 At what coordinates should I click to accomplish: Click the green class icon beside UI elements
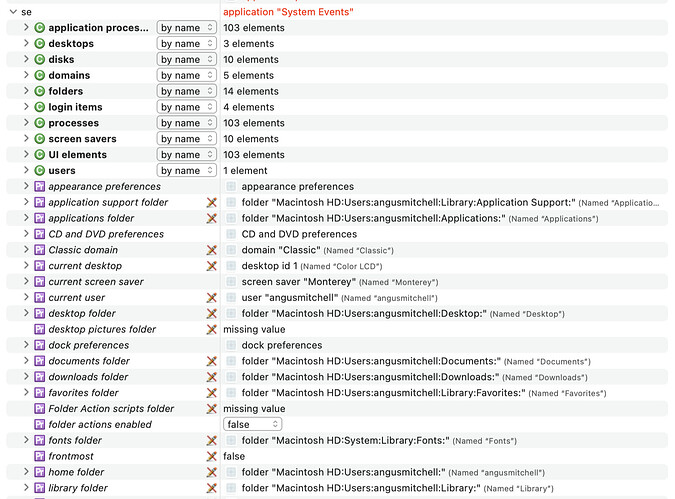coord(40,155)
